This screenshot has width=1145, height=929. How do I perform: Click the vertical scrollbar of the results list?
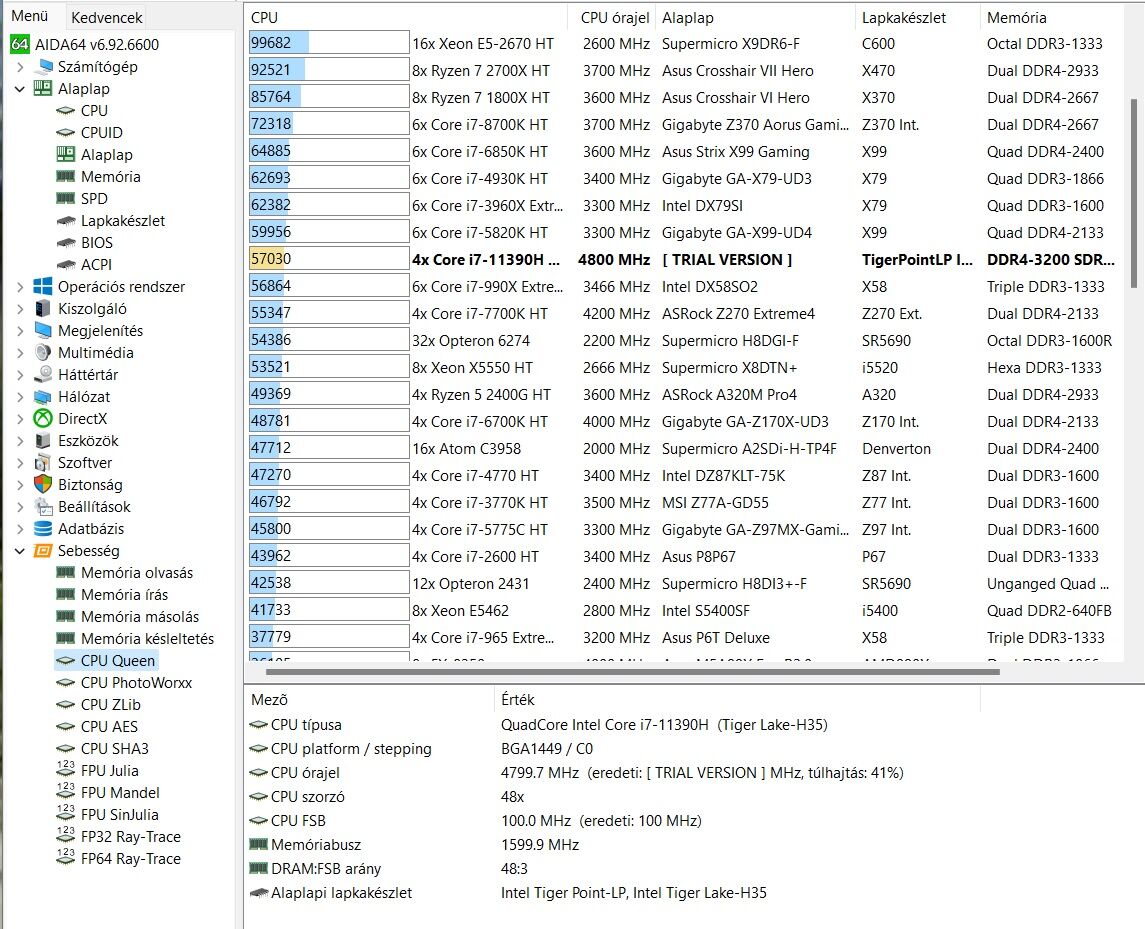coord(1133,194)
